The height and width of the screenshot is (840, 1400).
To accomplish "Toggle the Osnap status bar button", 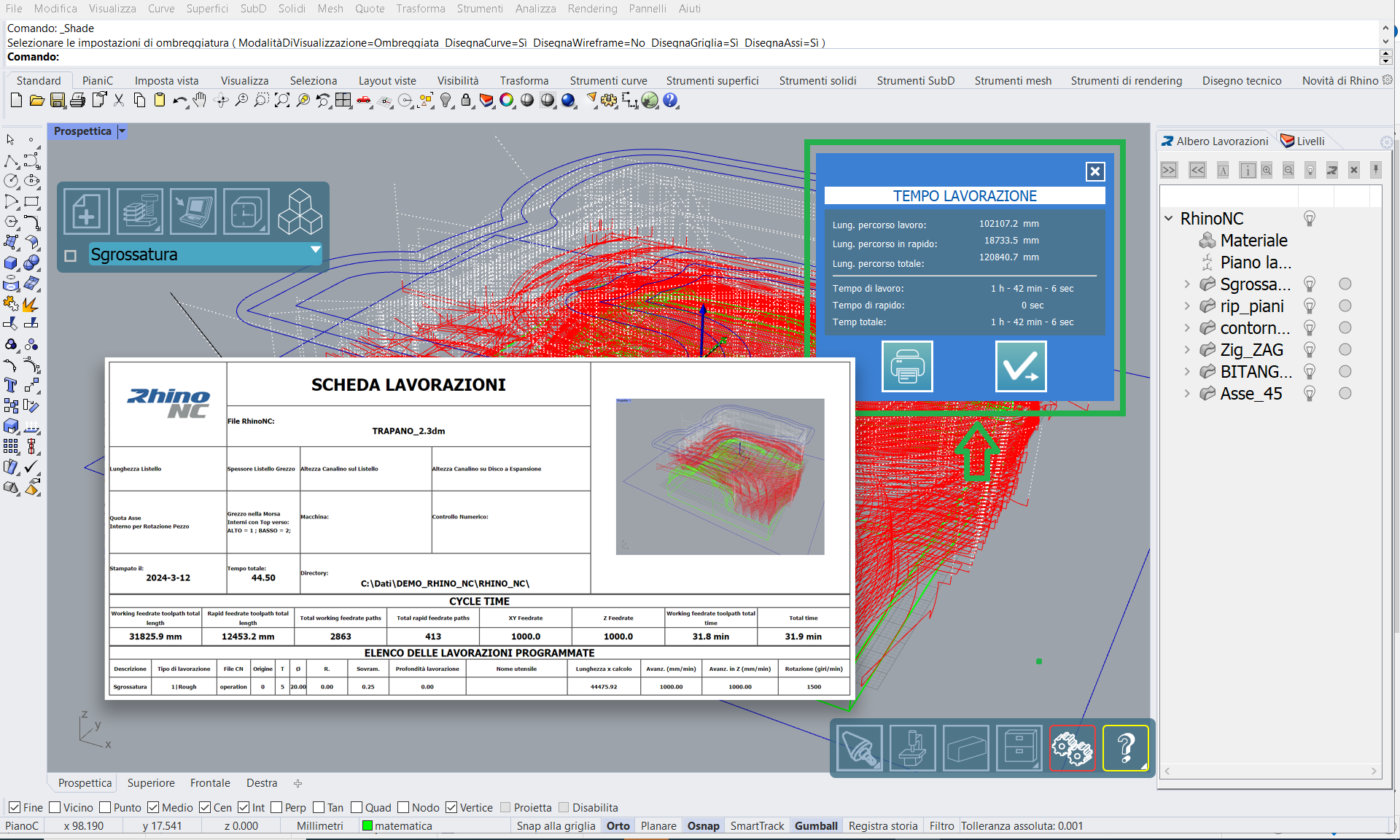I will (703, 826).
